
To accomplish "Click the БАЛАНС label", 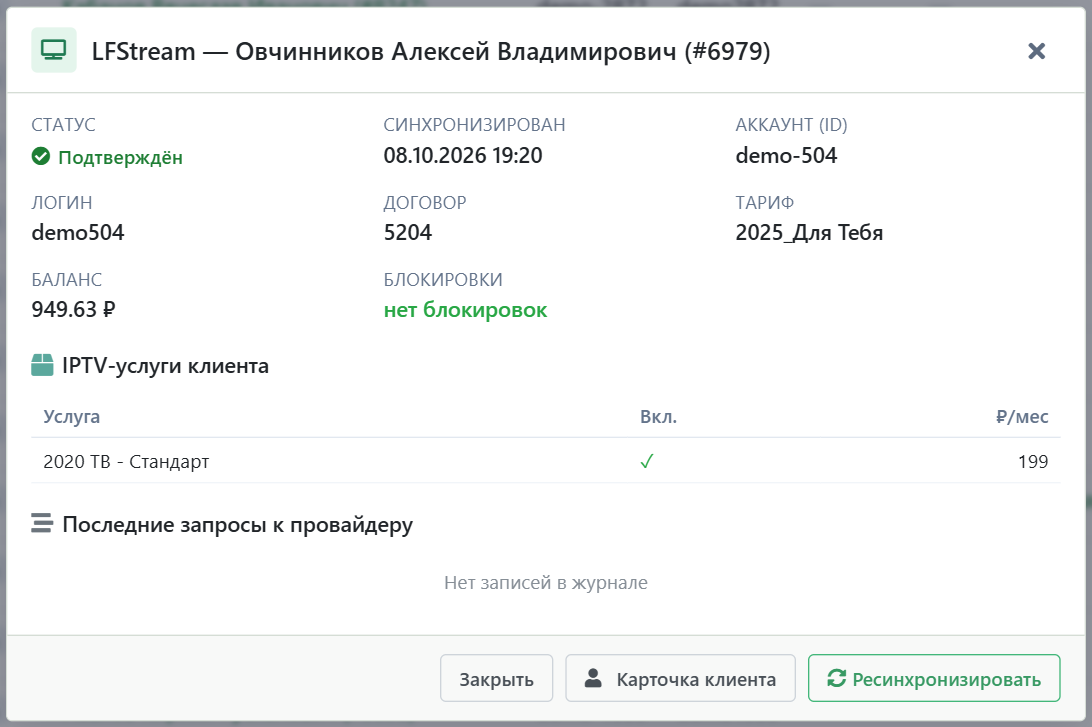I will [x=67, y=280].
